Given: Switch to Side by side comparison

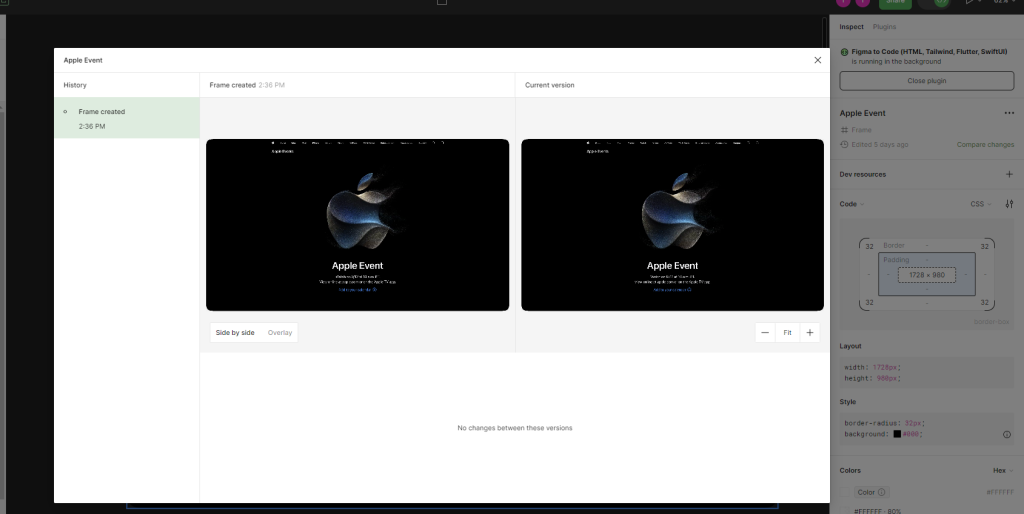Looking at the screenshot, I should click(x=235, y=333).
